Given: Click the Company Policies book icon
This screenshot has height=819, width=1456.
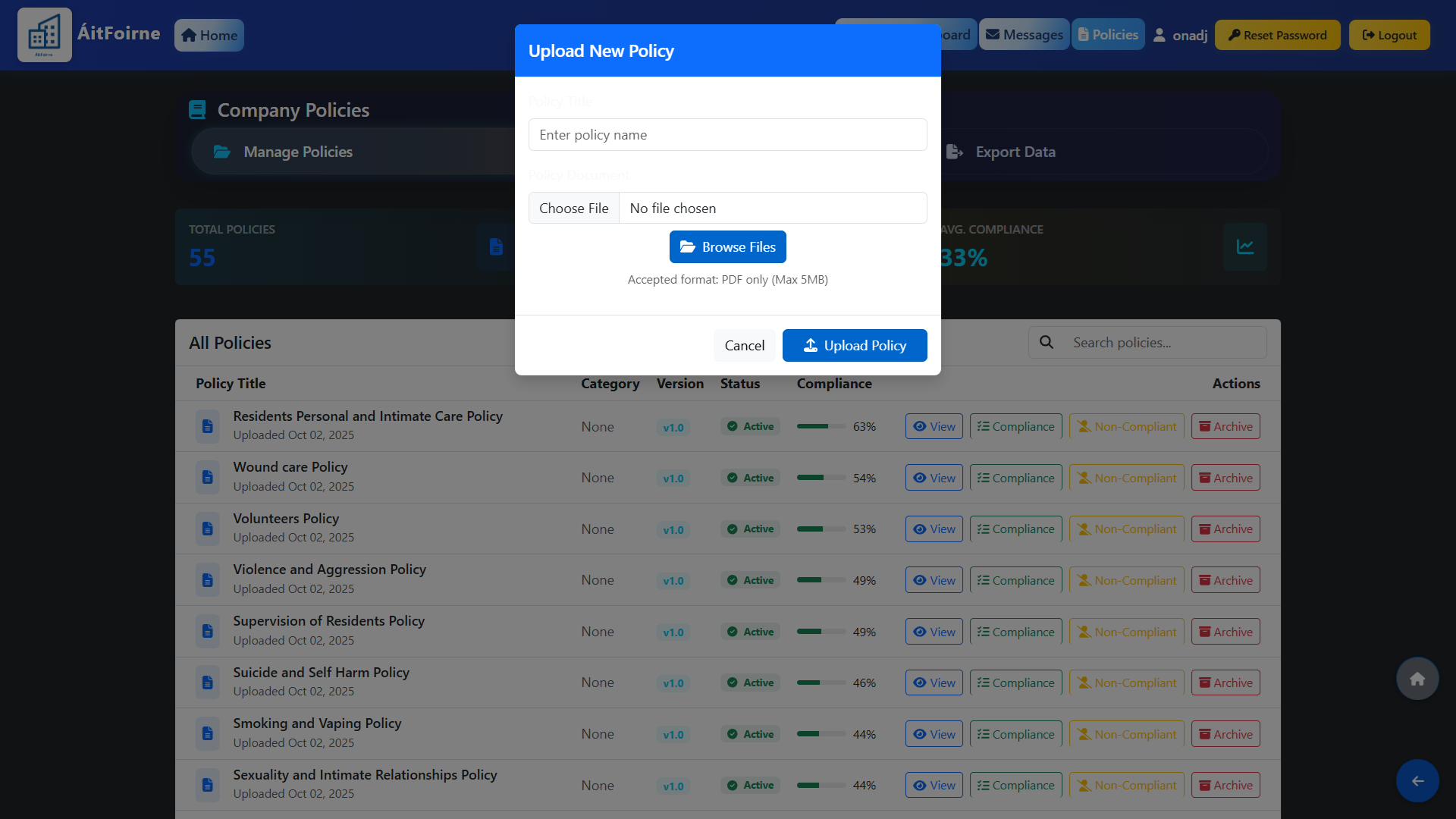Looking at the screenshot, I should click(197, 110).
